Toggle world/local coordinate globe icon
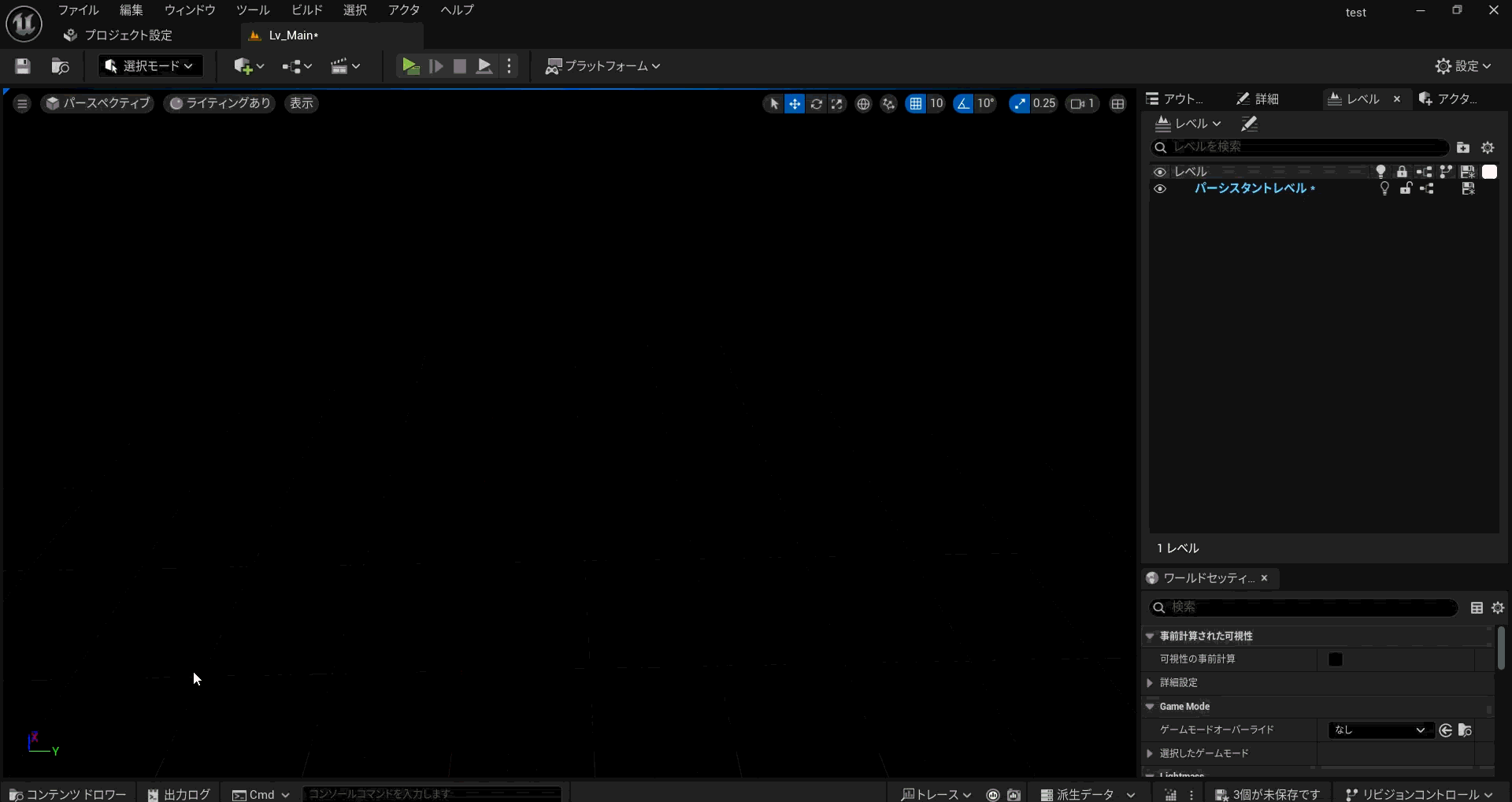Viewport: 1512px width, 802px height. coord(864,104)
